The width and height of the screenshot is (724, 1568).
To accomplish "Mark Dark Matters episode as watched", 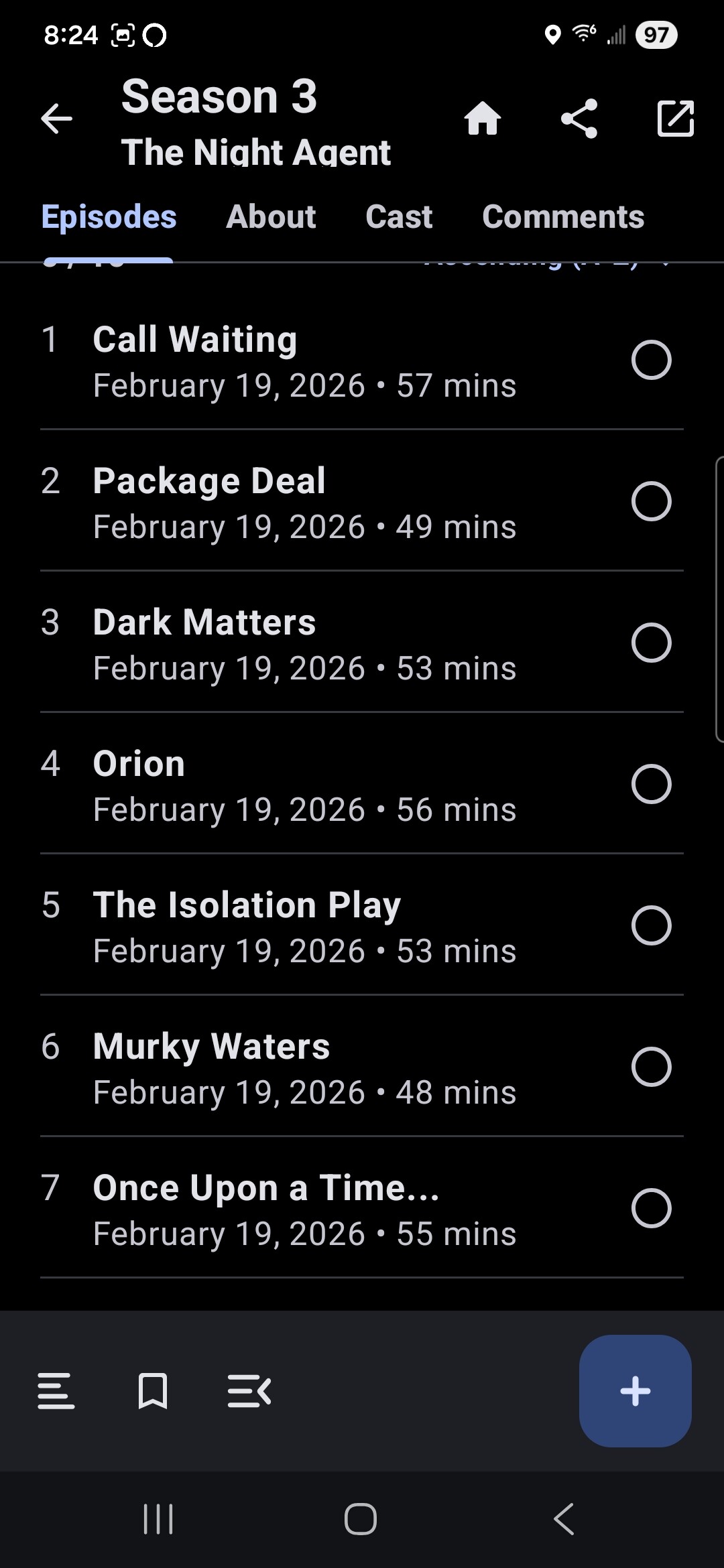I will coord(651,643).
